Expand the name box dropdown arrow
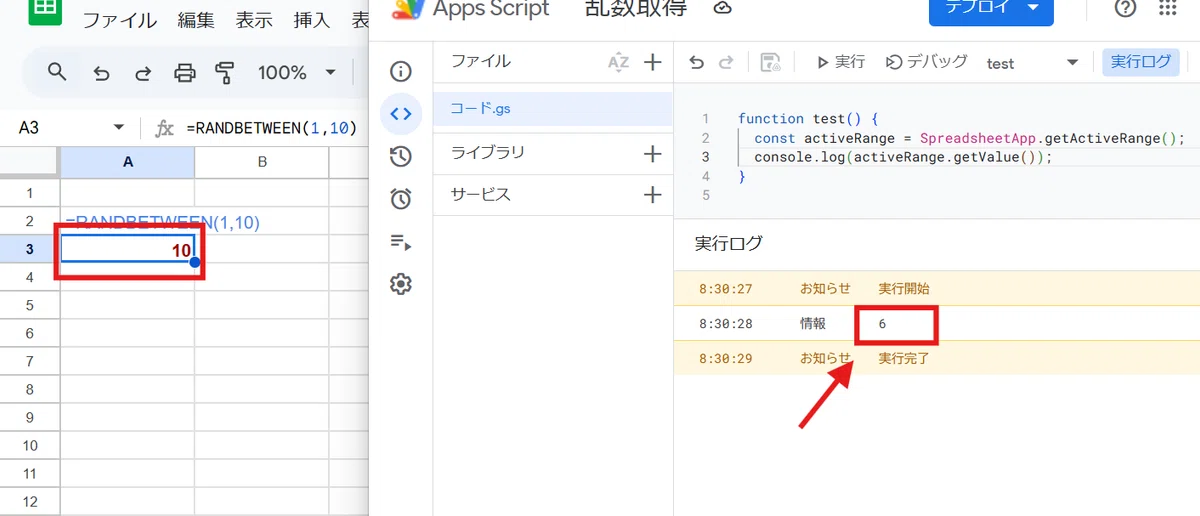The image size is (1200, 516). [x=119, y=128]
